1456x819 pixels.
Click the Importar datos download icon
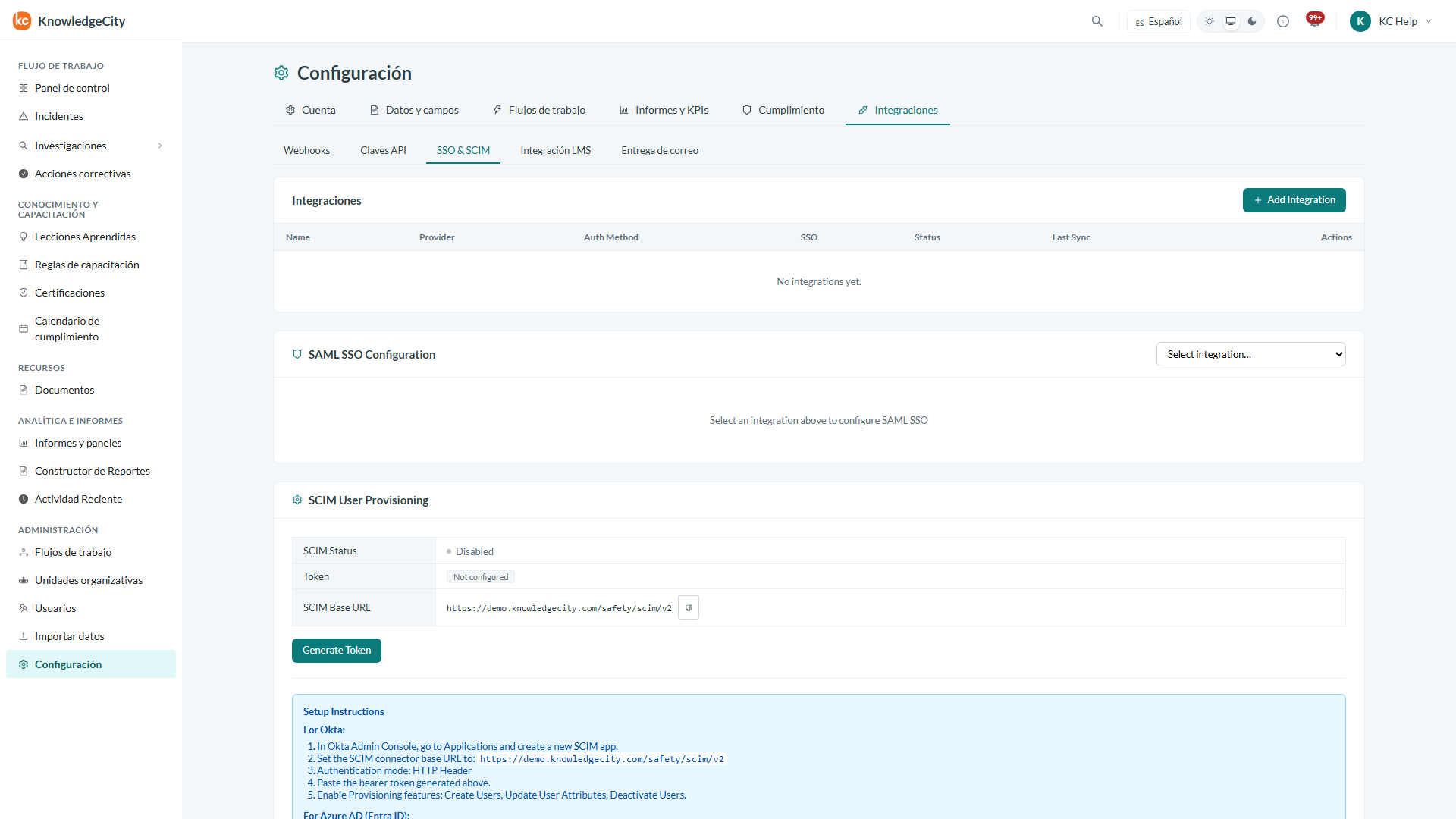pos(24,636)
